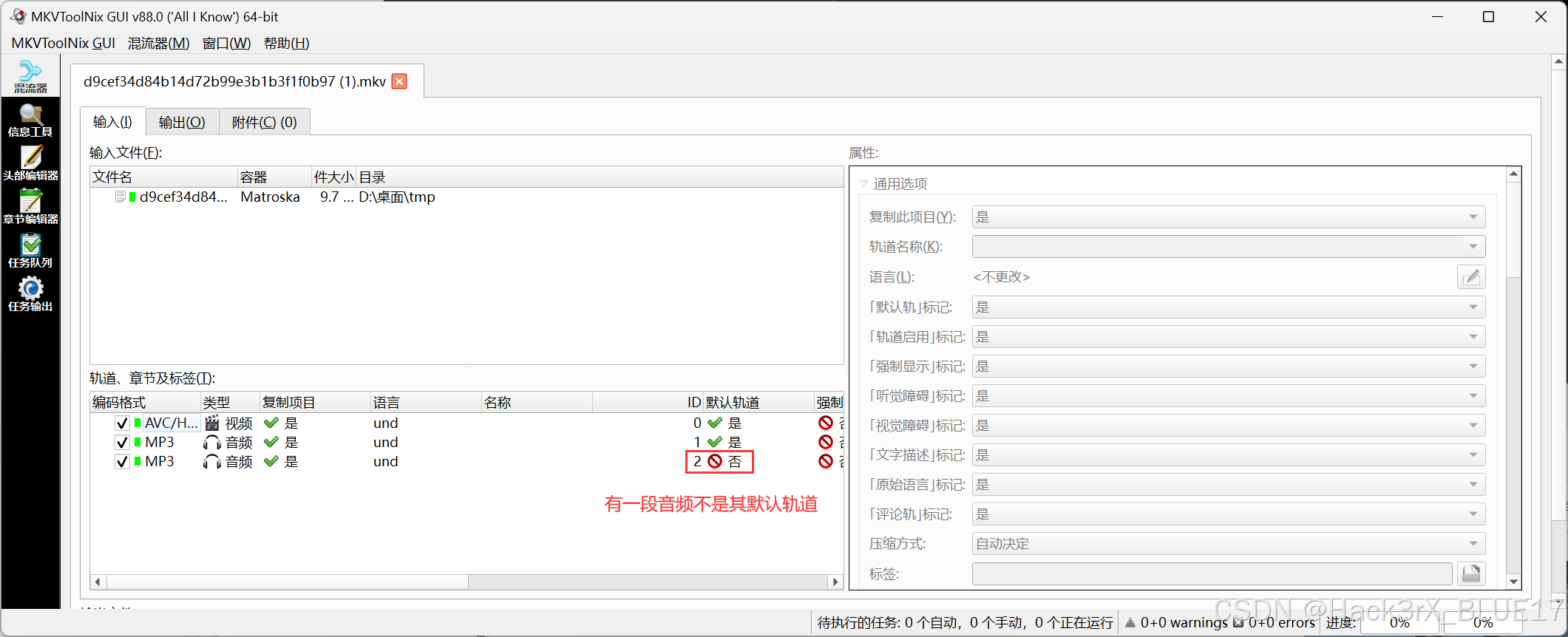Uncheck the MP3 track ID 1 checkbox

click(122, 443)
